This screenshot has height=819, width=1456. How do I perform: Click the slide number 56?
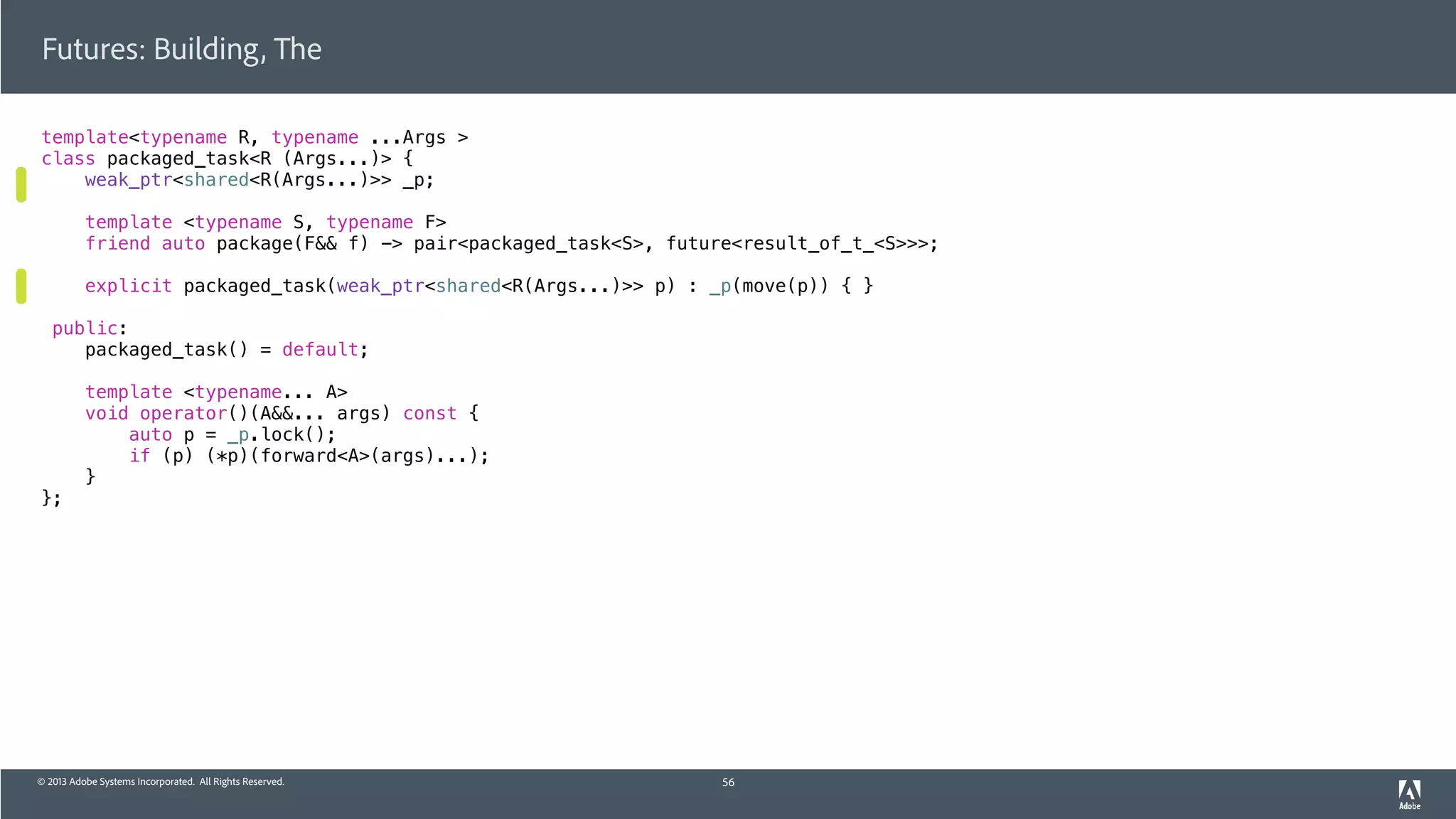tap(728, 782)
